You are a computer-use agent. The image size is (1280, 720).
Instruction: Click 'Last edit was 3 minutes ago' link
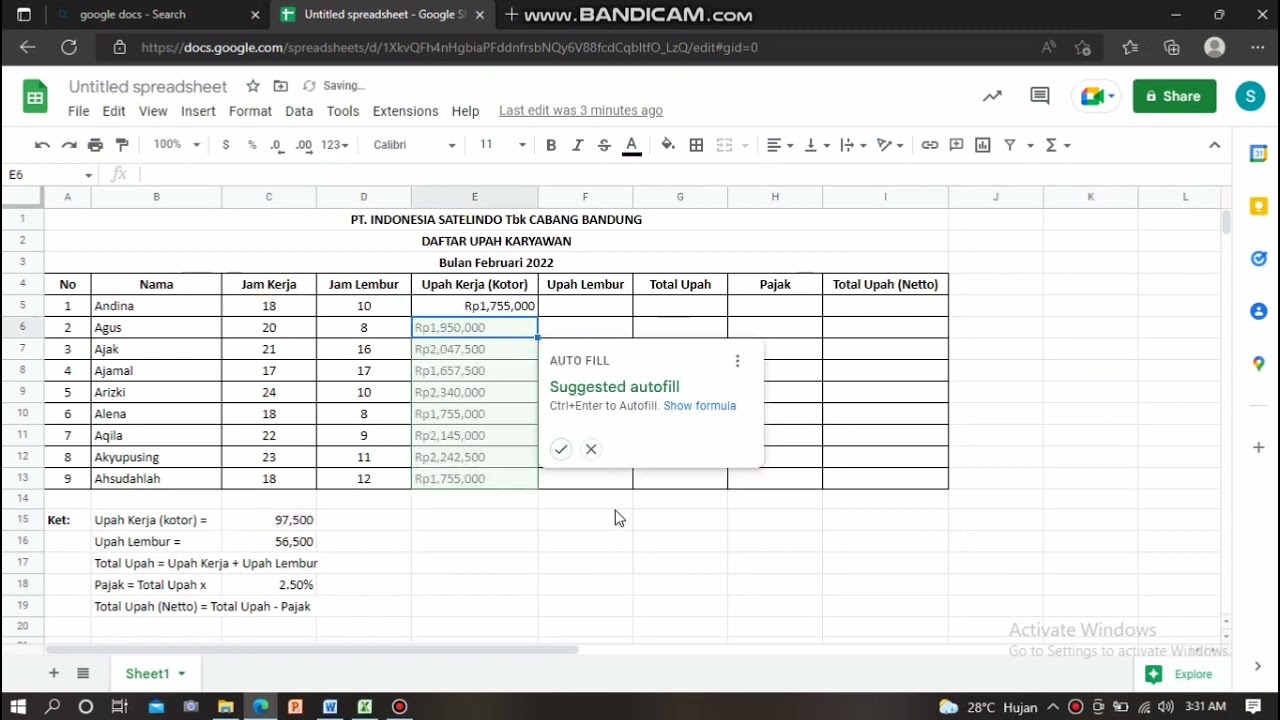581,110
